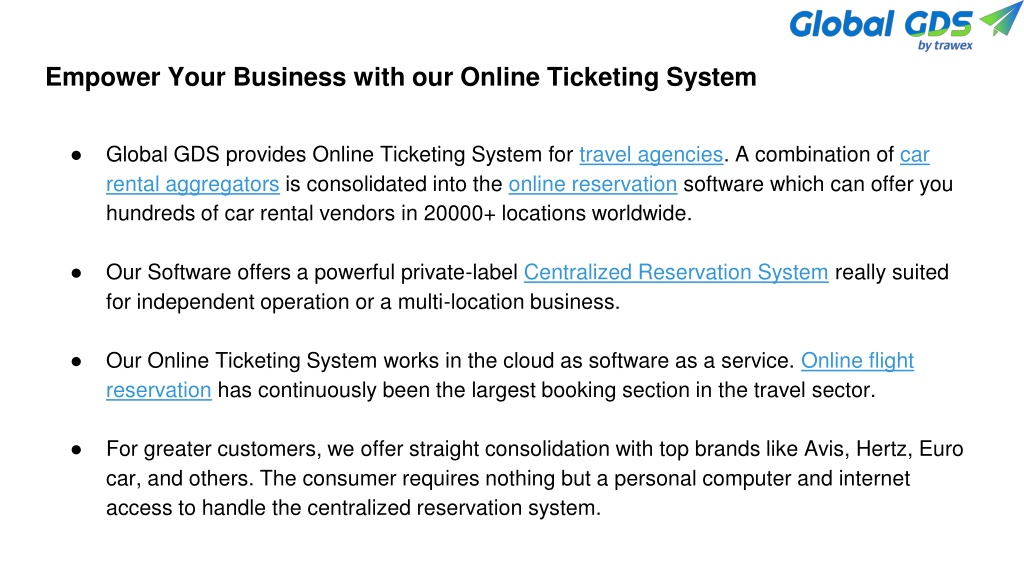1024x576 pixels.
Task: Click the line 'access to handle the centralized reservation system'
Action: pos(353,507)
